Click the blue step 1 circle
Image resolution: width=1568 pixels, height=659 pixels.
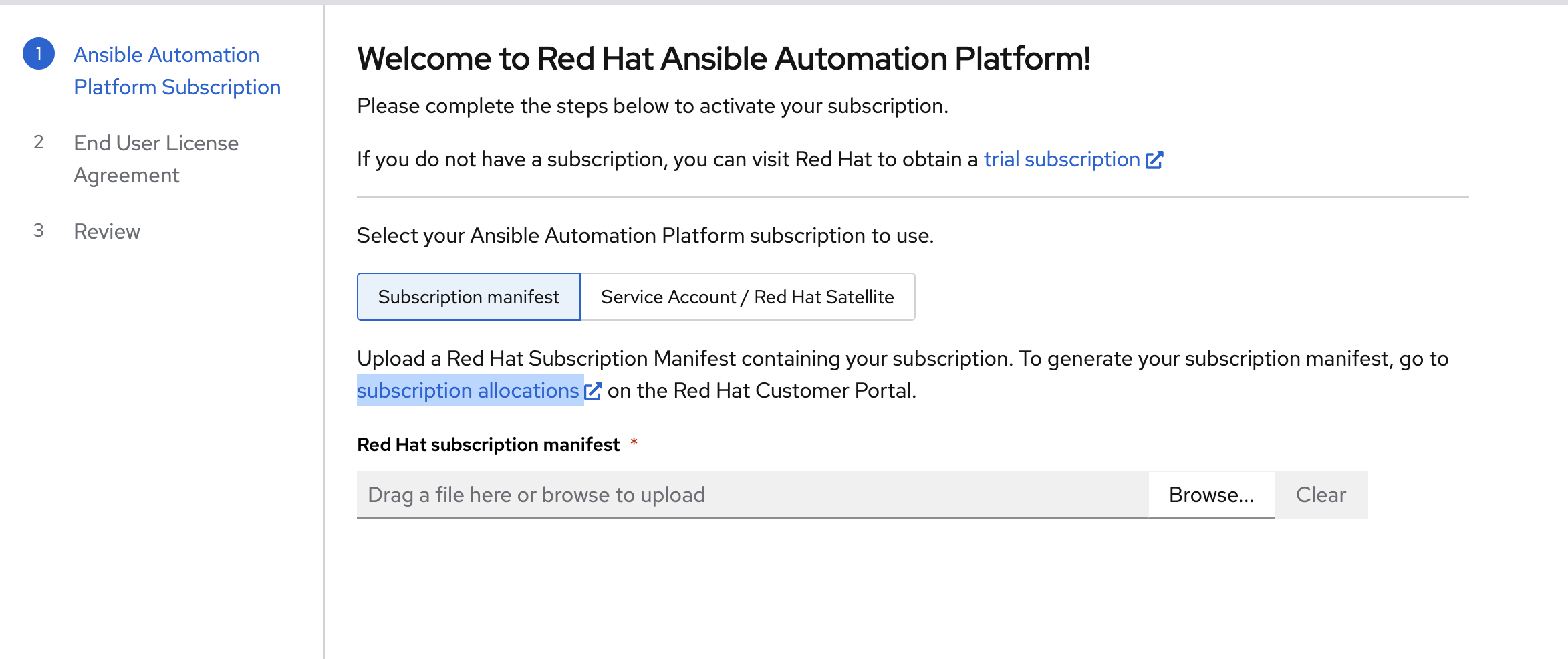[39, 54]
